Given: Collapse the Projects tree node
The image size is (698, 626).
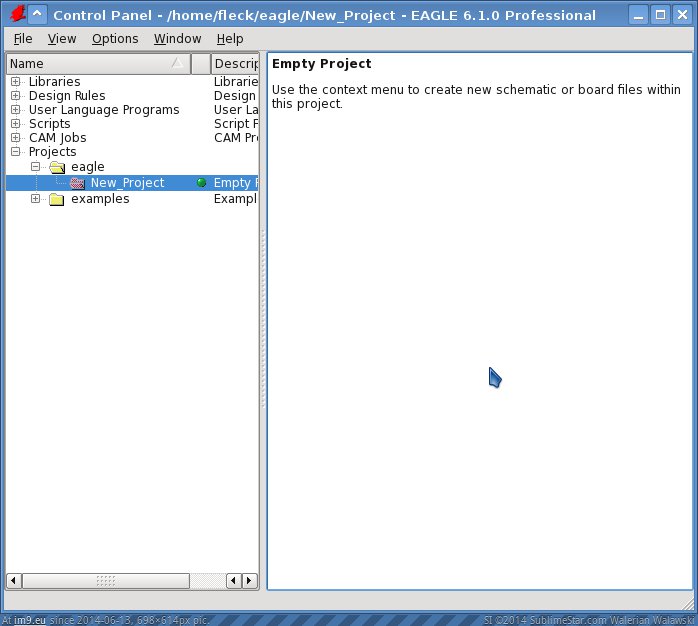Looking at the screenshot, I should tap(16, 152).
